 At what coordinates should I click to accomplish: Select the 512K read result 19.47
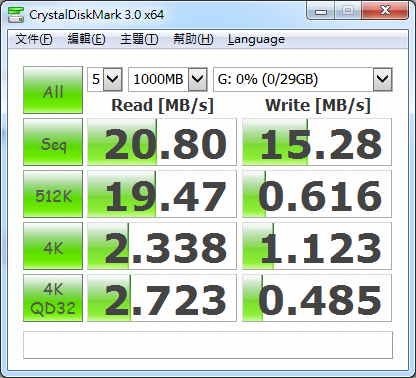[162, 194]
